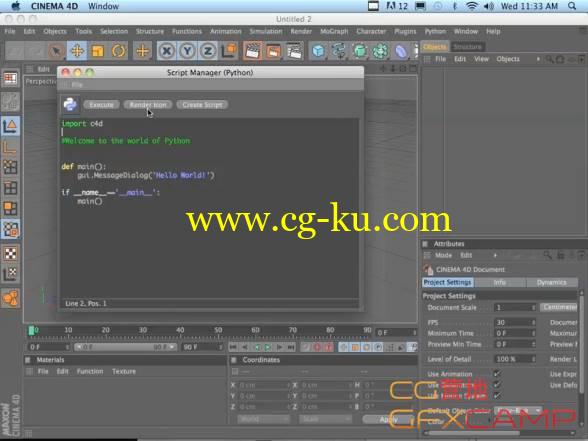
Task: Open the Render Settings icon
Action: tap(294, 51)
